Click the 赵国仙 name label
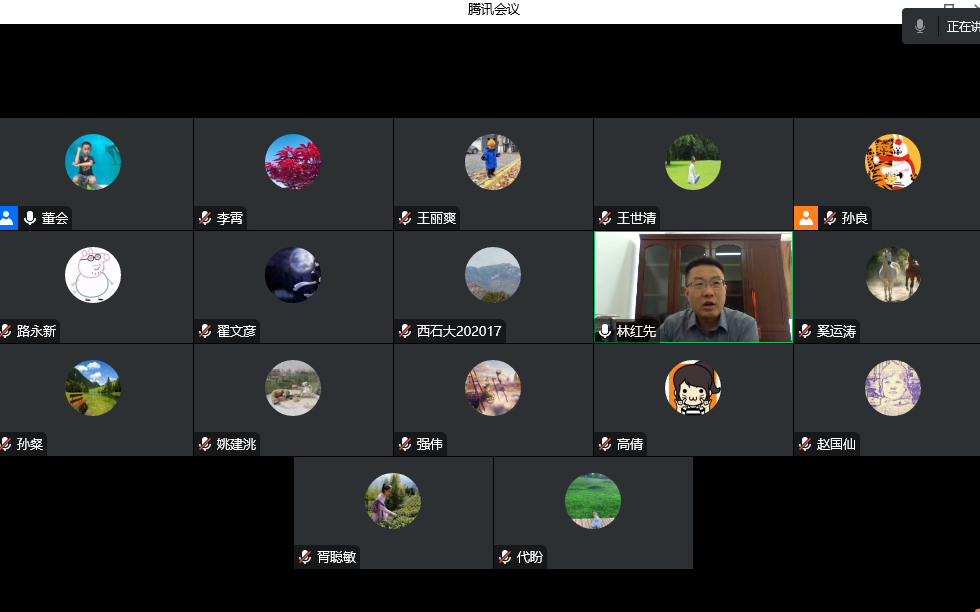The width and height of the screenshot is (980, 612). [x=836, y=444]
